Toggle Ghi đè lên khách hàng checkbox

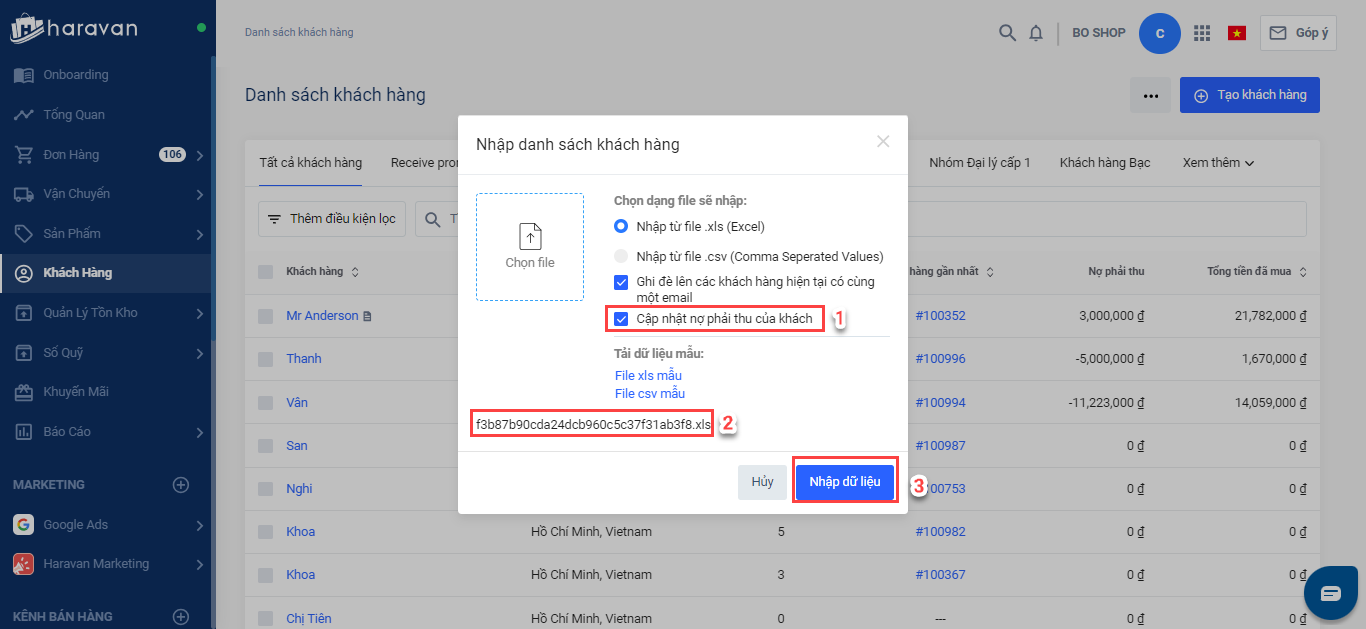pos(621,282)
